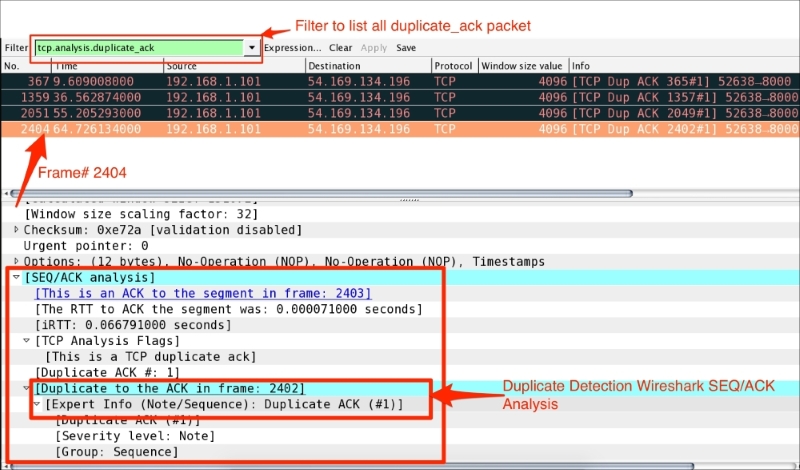Click packet details horizontal scrollbar at bottom
Viewport: 800px width, 470px height.
coord(352,466)
